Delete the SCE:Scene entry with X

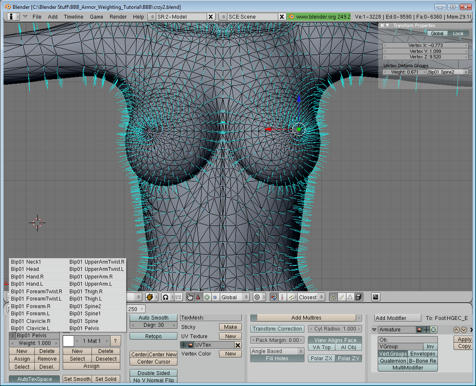pyautogui.click(x=282, y=16)
